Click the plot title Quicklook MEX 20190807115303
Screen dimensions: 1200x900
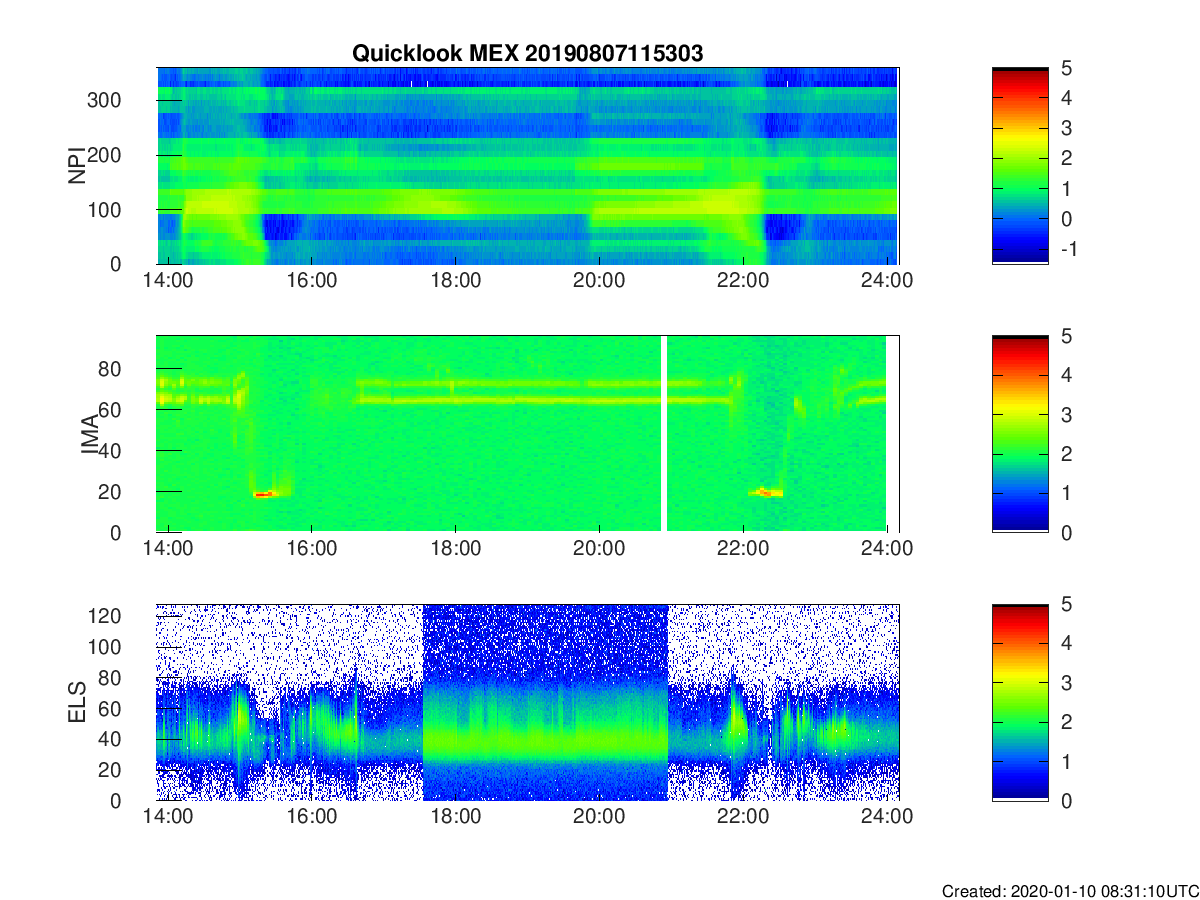(x=527, y=54)
